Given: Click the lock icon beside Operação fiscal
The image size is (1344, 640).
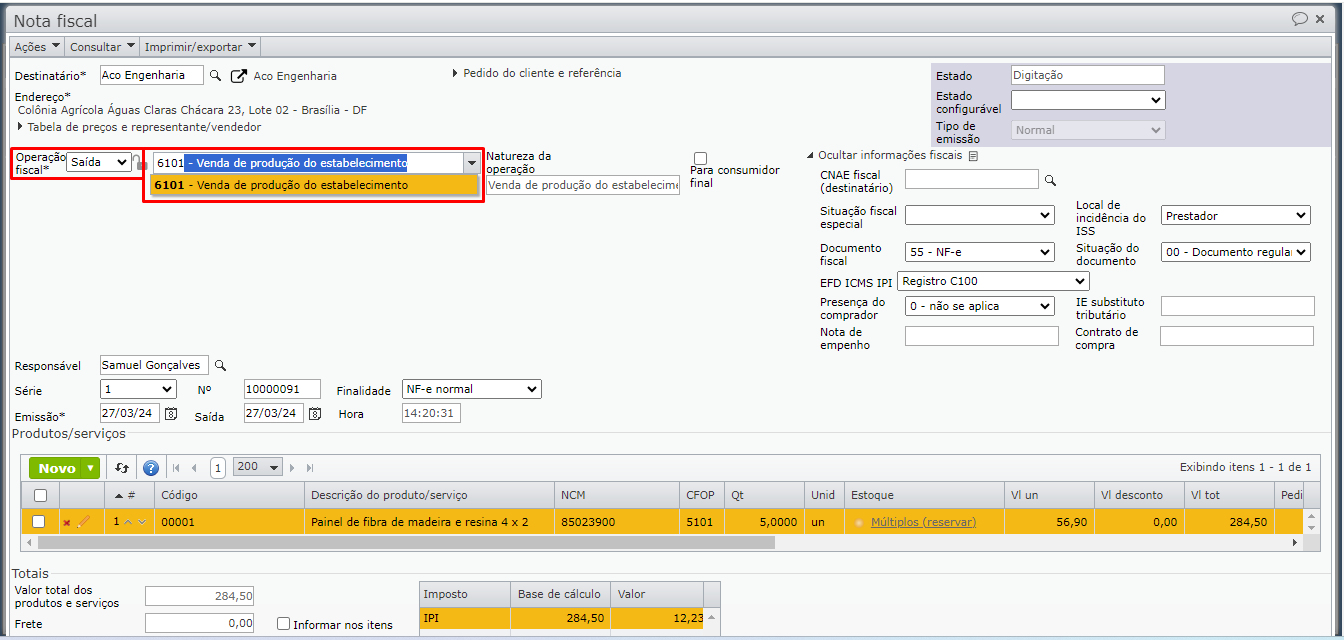Looking at the screenshot, I should pos(140,162).
